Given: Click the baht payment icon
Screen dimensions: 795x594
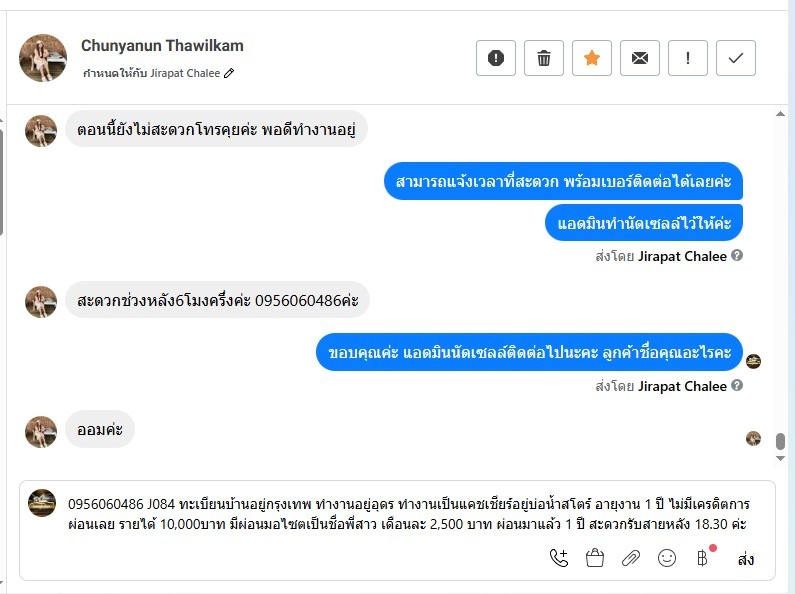Looking at the screenshot, I should 702,558.
